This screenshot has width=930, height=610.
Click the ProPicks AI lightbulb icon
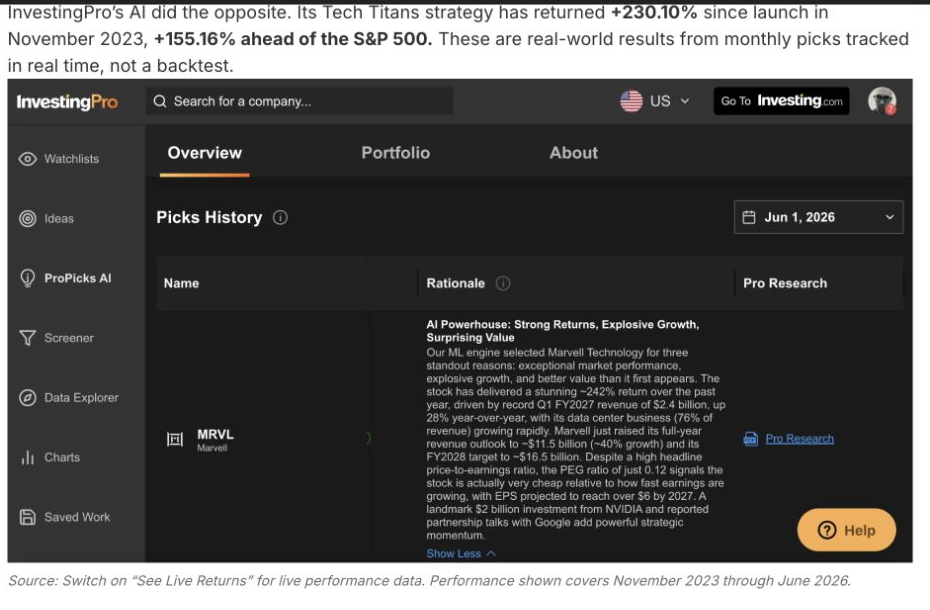pyautogui.click(x=27, y=278)
